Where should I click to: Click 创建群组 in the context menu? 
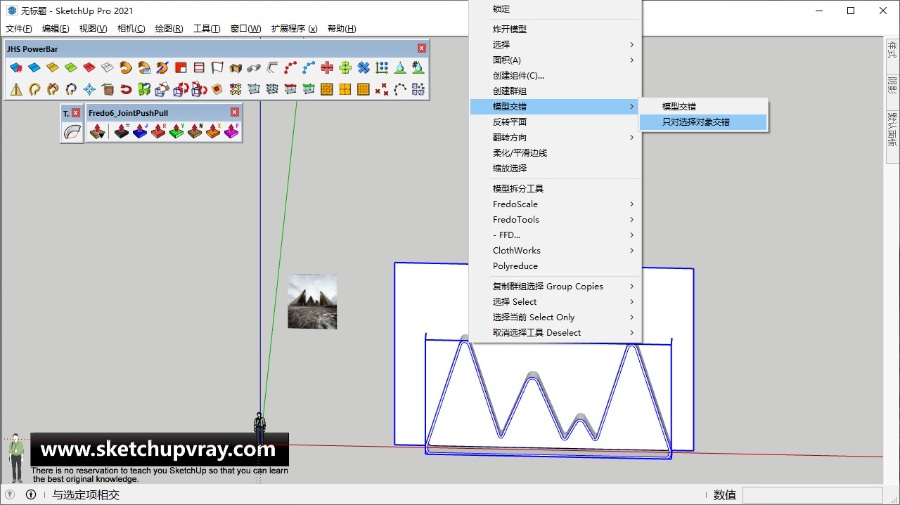(556, 91)
